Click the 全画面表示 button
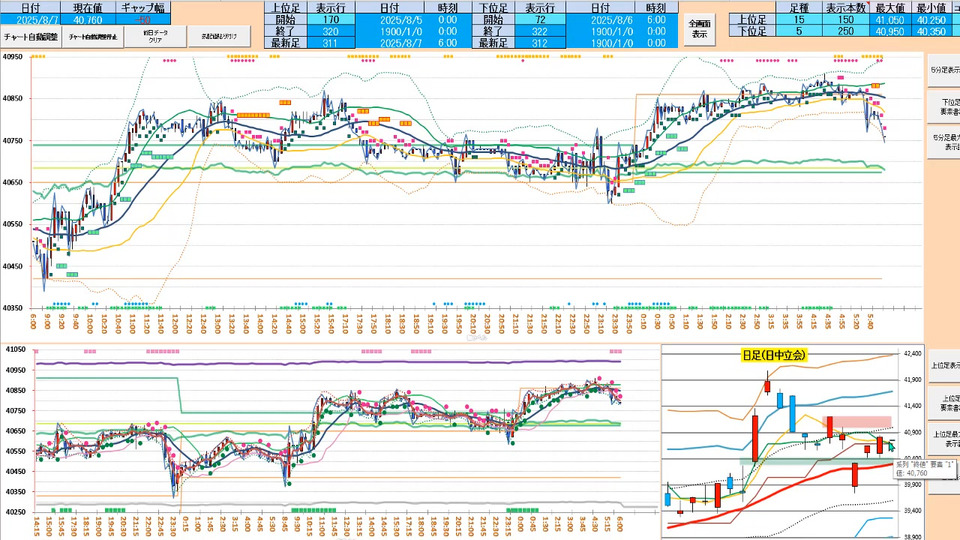This screenshot has height=540, width=960. pos(700,28)
